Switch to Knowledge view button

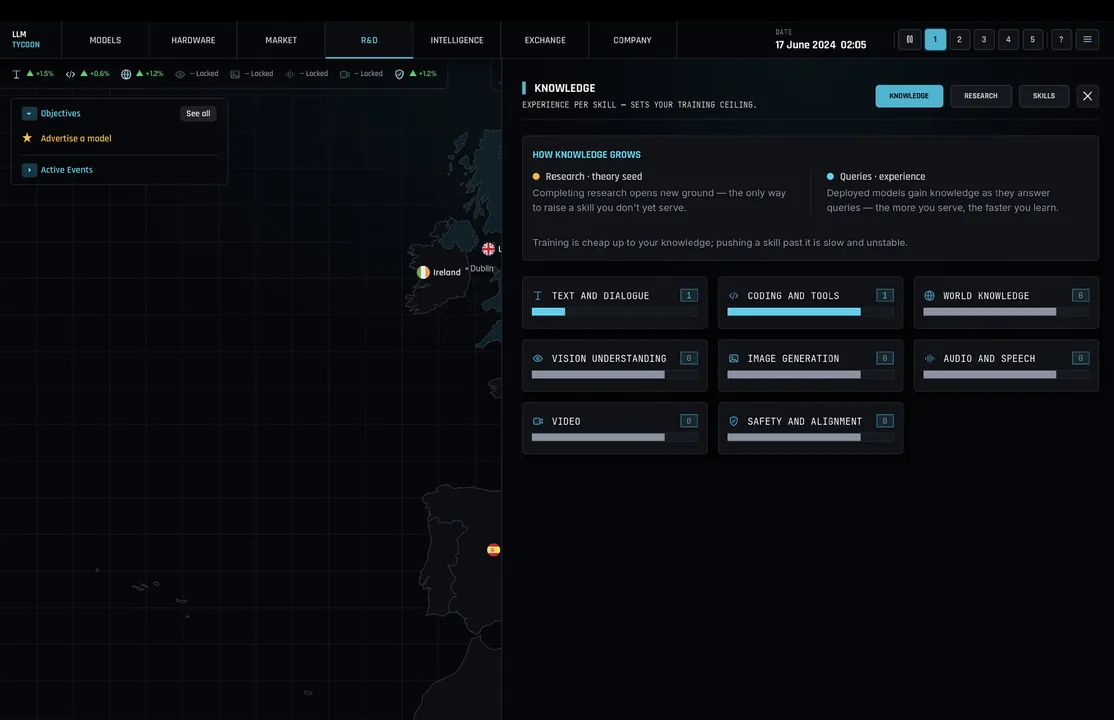tap(909, 96)
